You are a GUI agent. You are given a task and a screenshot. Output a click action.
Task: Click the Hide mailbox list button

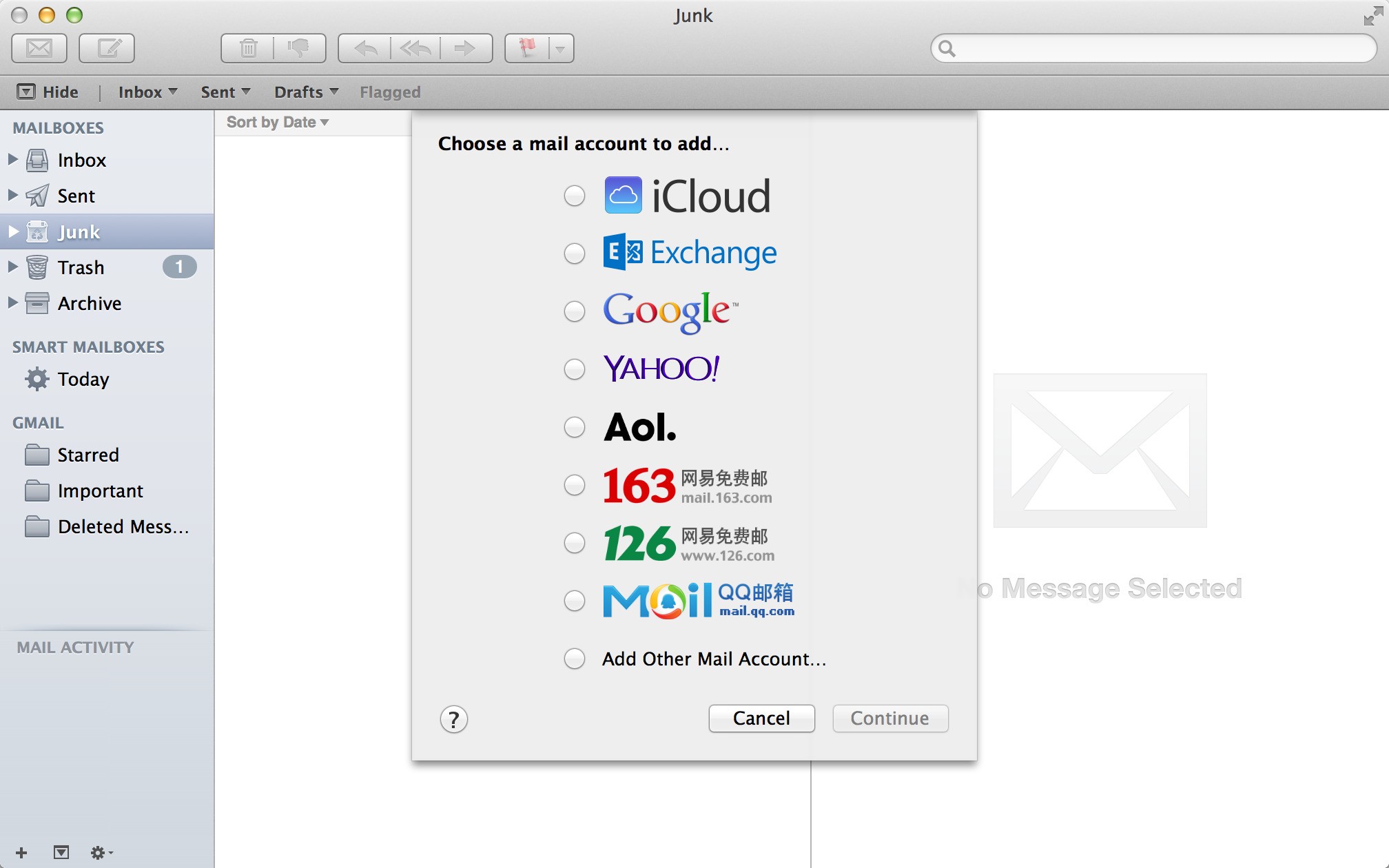tap(48, 92)
